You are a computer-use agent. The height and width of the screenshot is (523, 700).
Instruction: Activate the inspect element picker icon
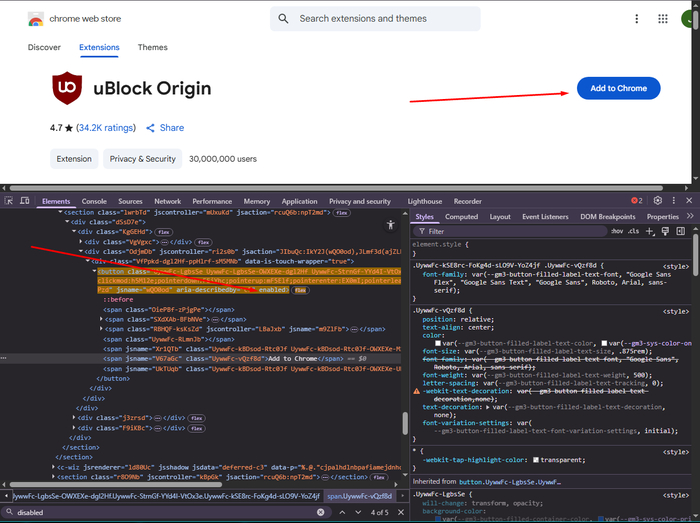(8, 202)
